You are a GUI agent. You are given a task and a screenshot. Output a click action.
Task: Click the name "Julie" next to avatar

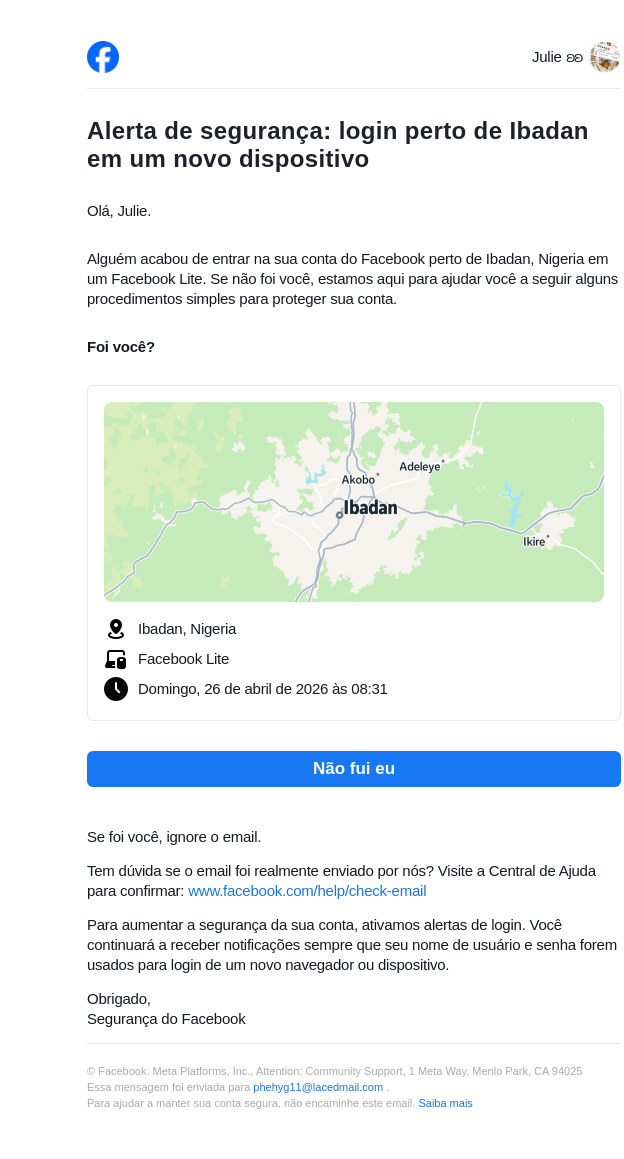point(547,57)
